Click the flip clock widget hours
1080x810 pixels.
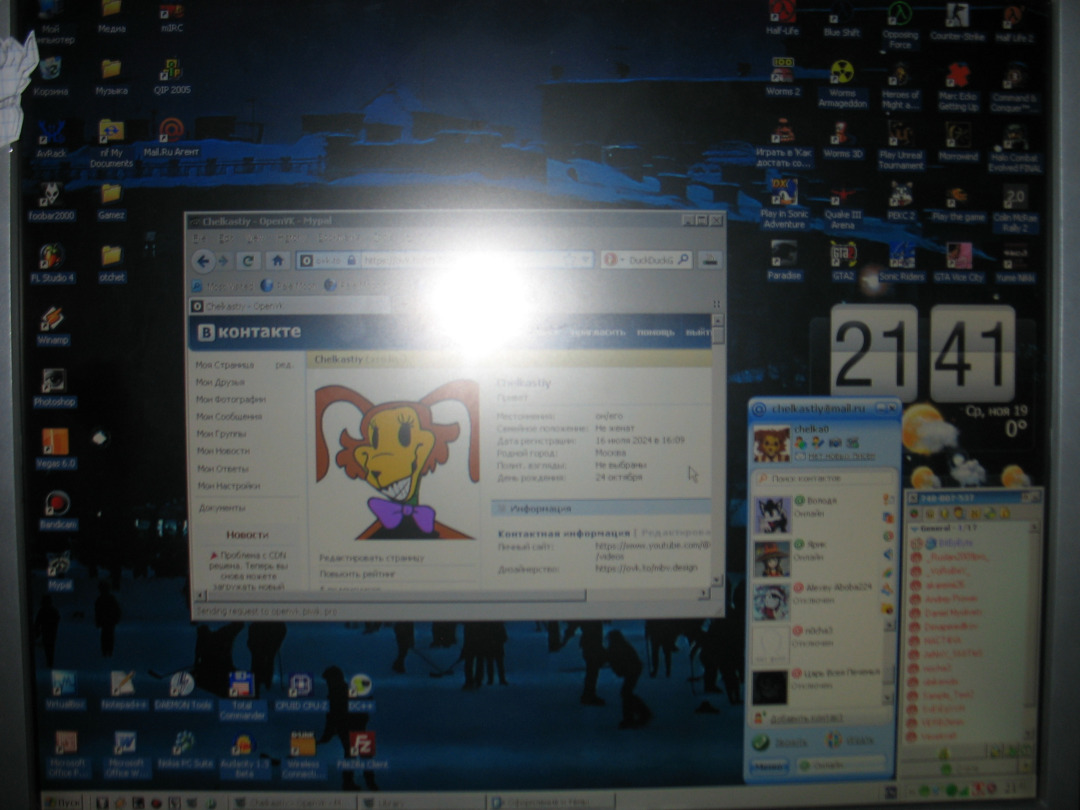[872, 354]
